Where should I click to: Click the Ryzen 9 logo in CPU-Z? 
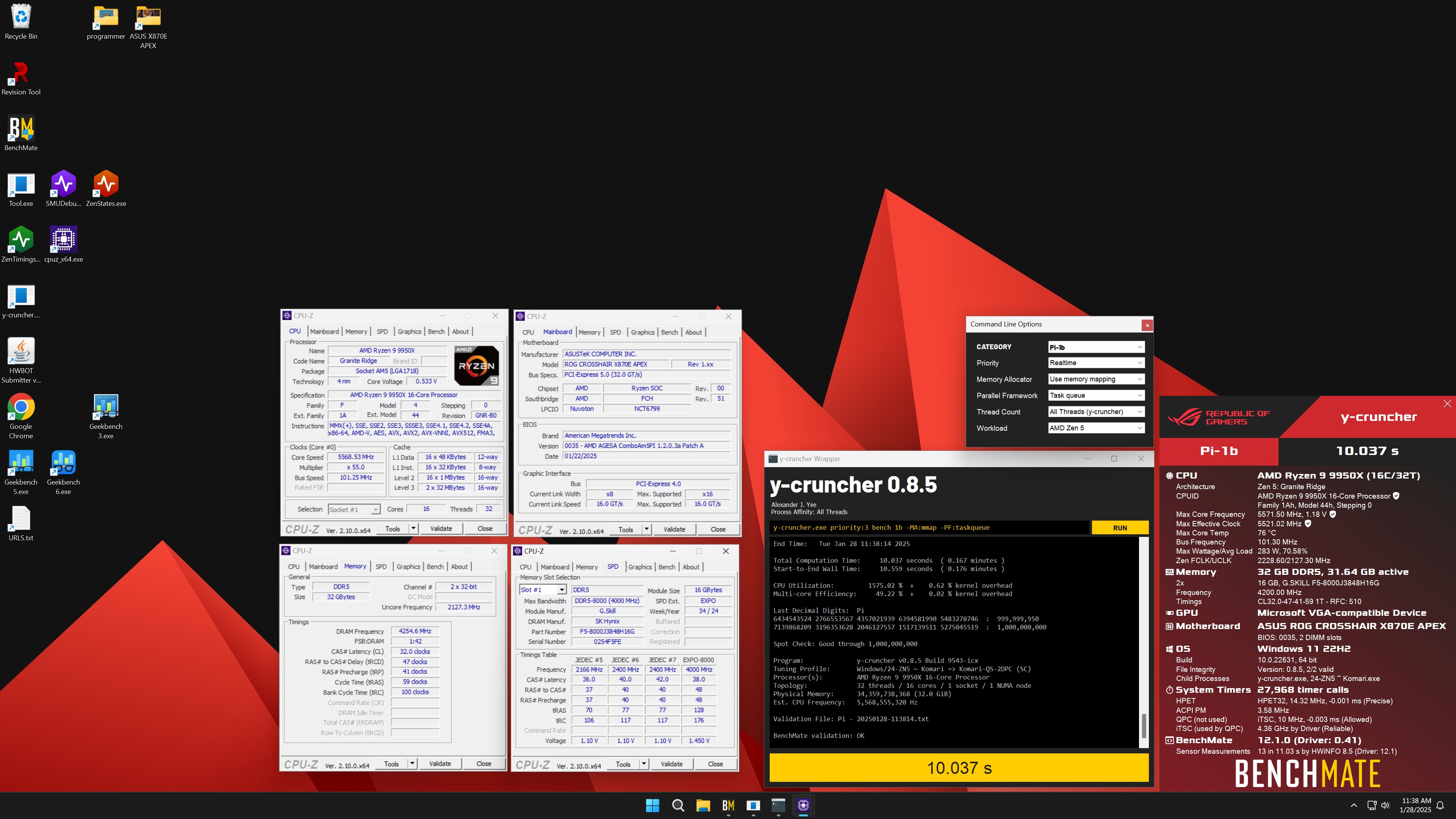(477, 365)
